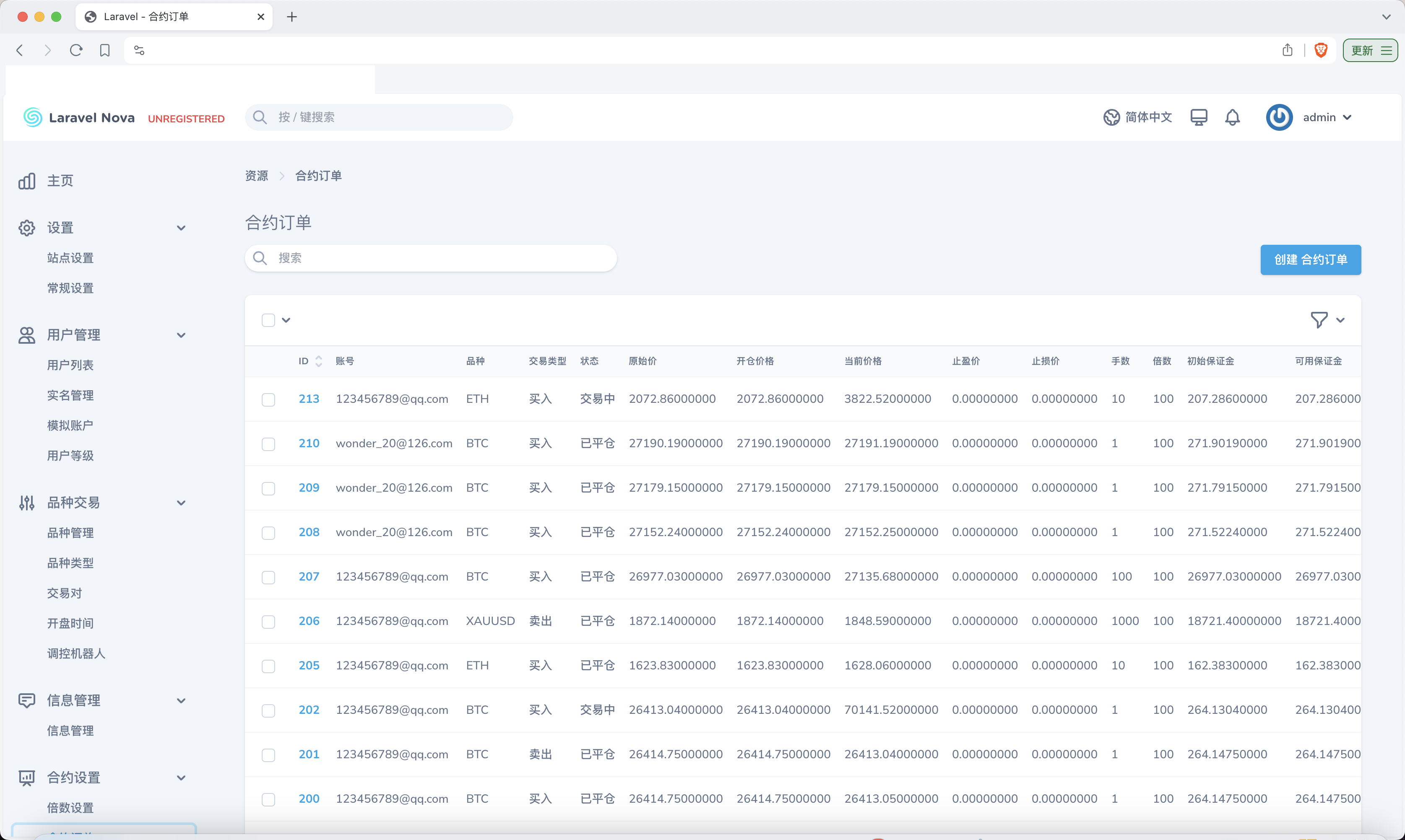Click the Laravel Nova logo

pos(79,117)
